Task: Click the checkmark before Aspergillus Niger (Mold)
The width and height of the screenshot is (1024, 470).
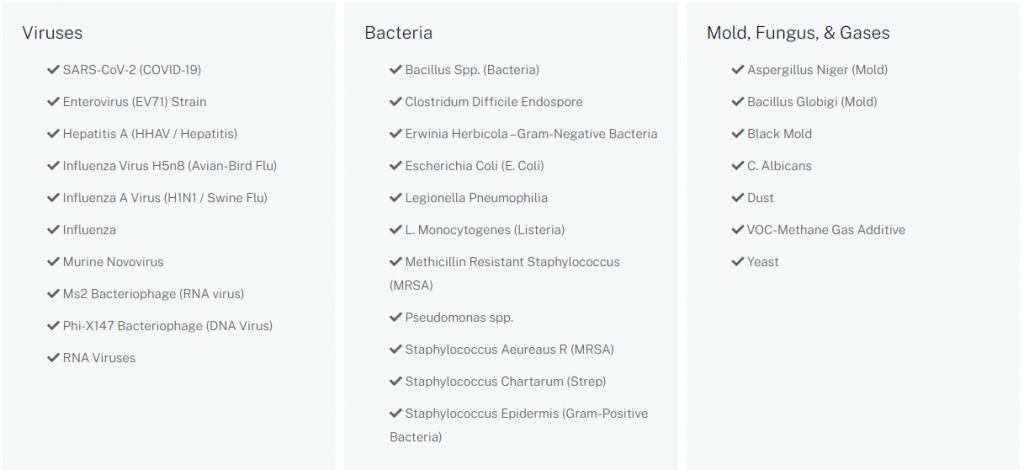Action: (737, 70)
